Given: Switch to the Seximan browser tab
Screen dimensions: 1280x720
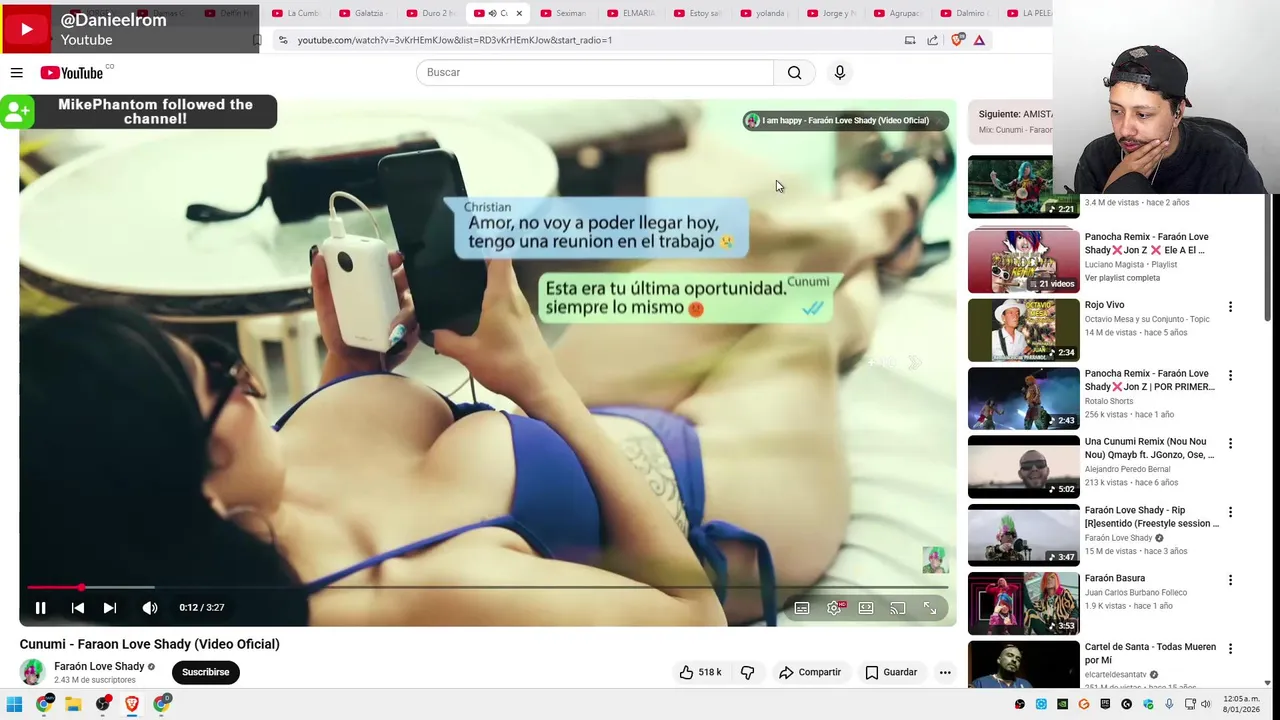Looking at the screenshot, I should (x=565, y=13).
